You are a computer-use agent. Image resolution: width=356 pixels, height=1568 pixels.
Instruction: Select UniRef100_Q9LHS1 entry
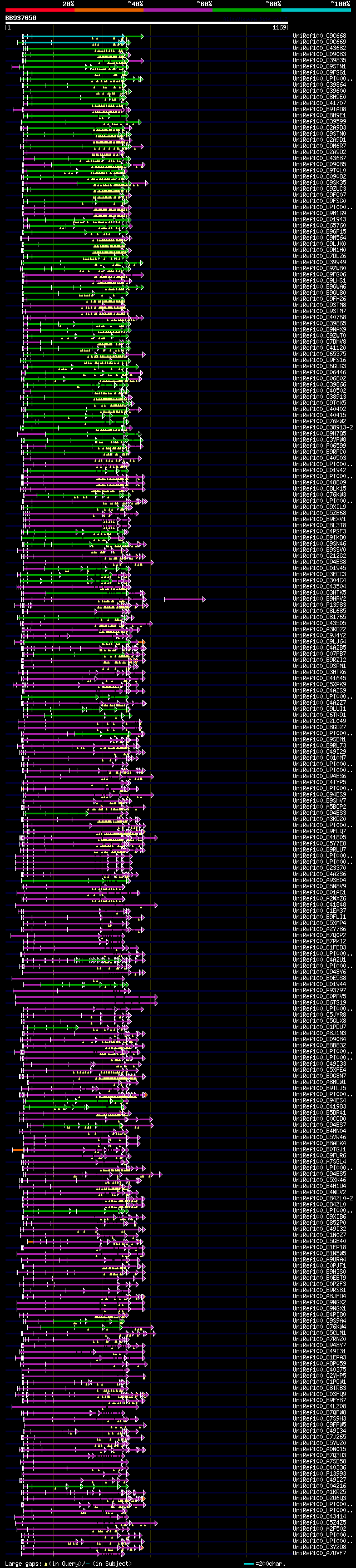pyautogui.click(x=319, y=280)
